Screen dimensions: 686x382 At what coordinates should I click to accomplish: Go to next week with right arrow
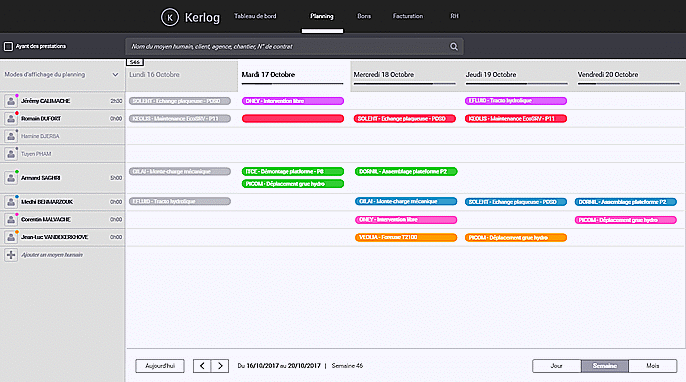coord(220,366)
